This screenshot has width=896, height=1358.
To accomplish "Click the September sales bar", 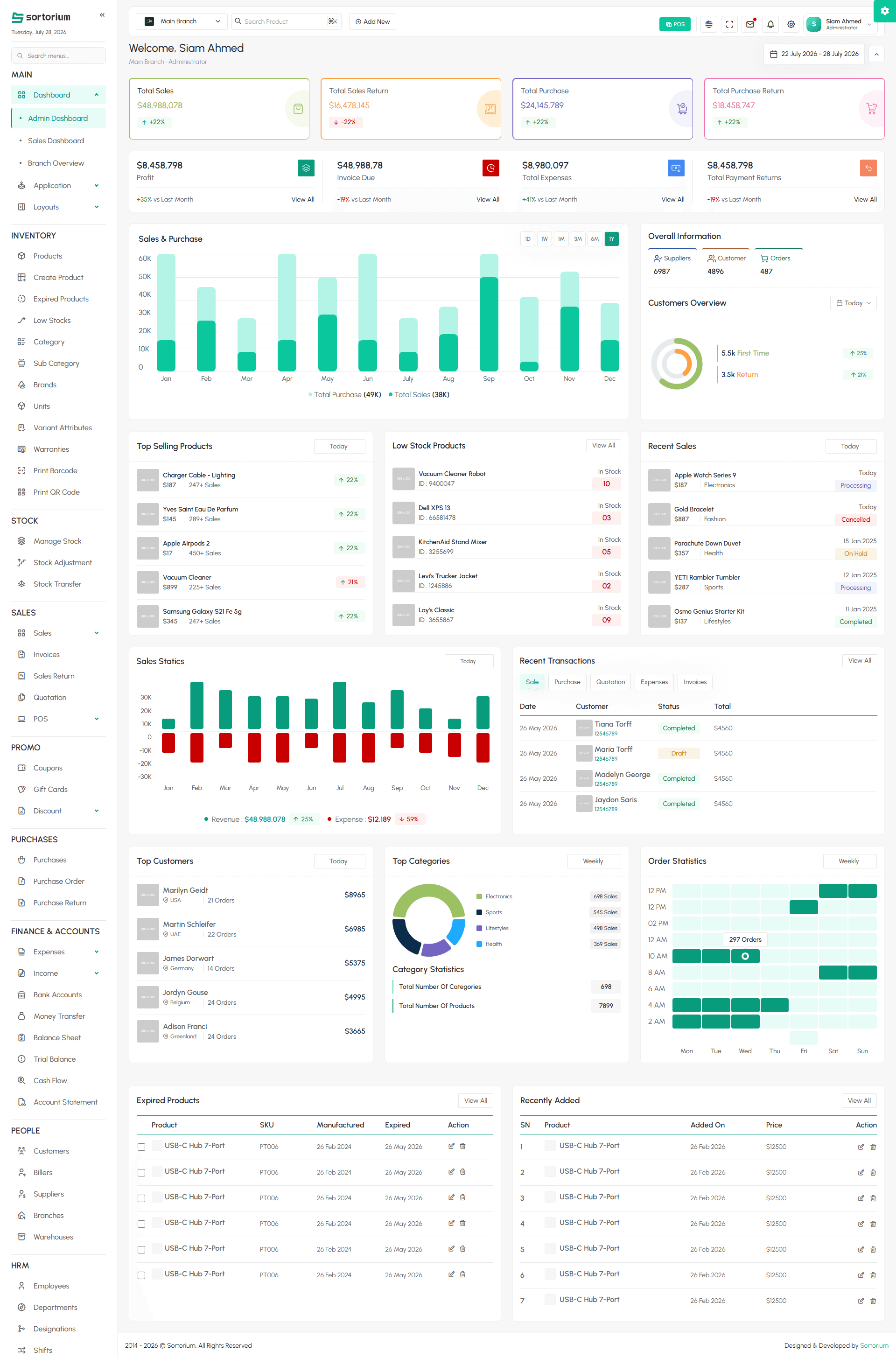I will tap(489, 324).
